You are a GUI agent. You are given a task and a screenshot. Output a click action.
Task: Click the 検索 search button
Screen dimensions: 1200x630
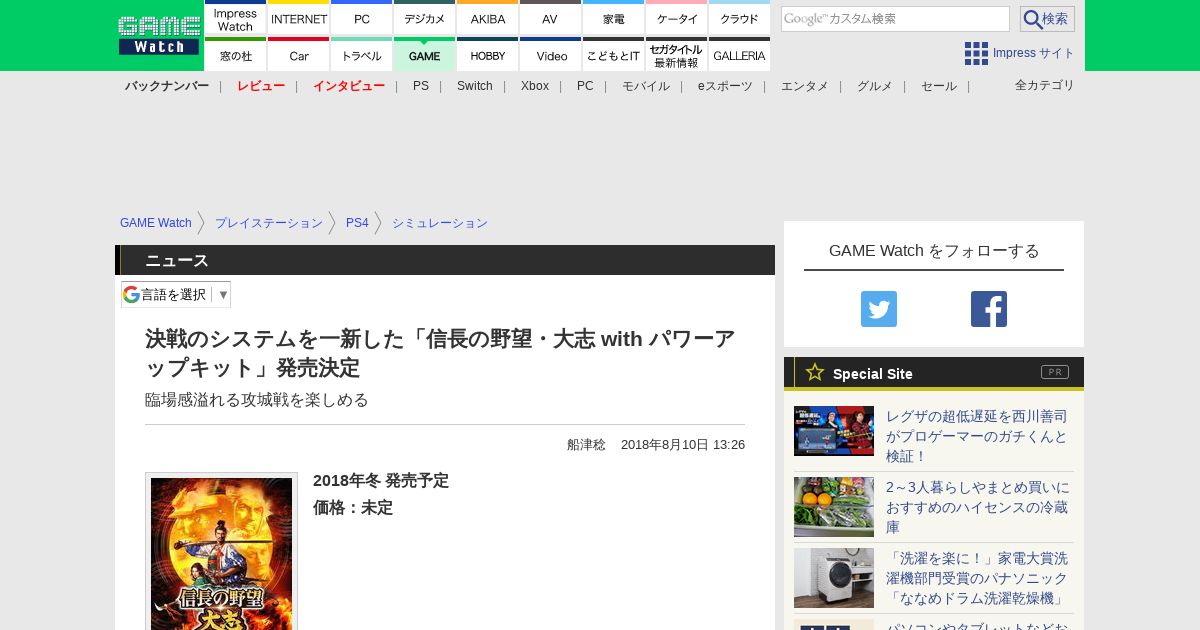(1047, 19)
